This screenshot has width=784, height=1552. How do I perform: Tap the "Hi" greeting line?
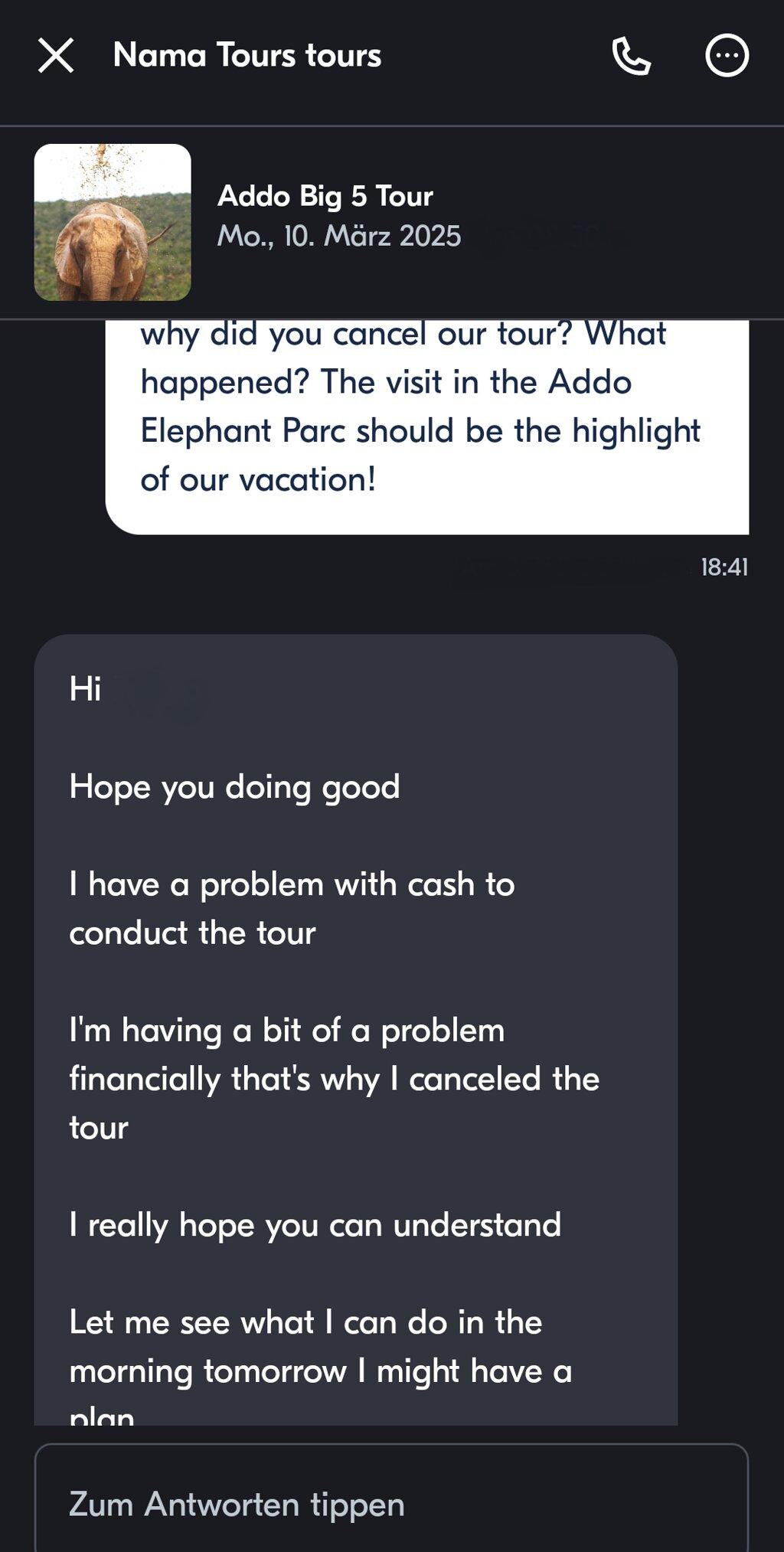coord(85,689)
